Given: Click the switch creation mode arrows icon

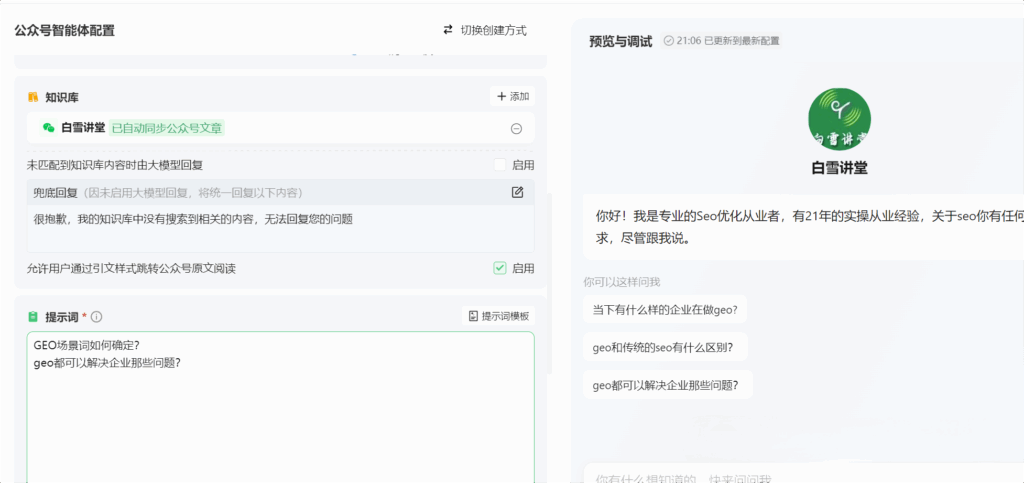Looking at the screenshot, I should [448, 30].
